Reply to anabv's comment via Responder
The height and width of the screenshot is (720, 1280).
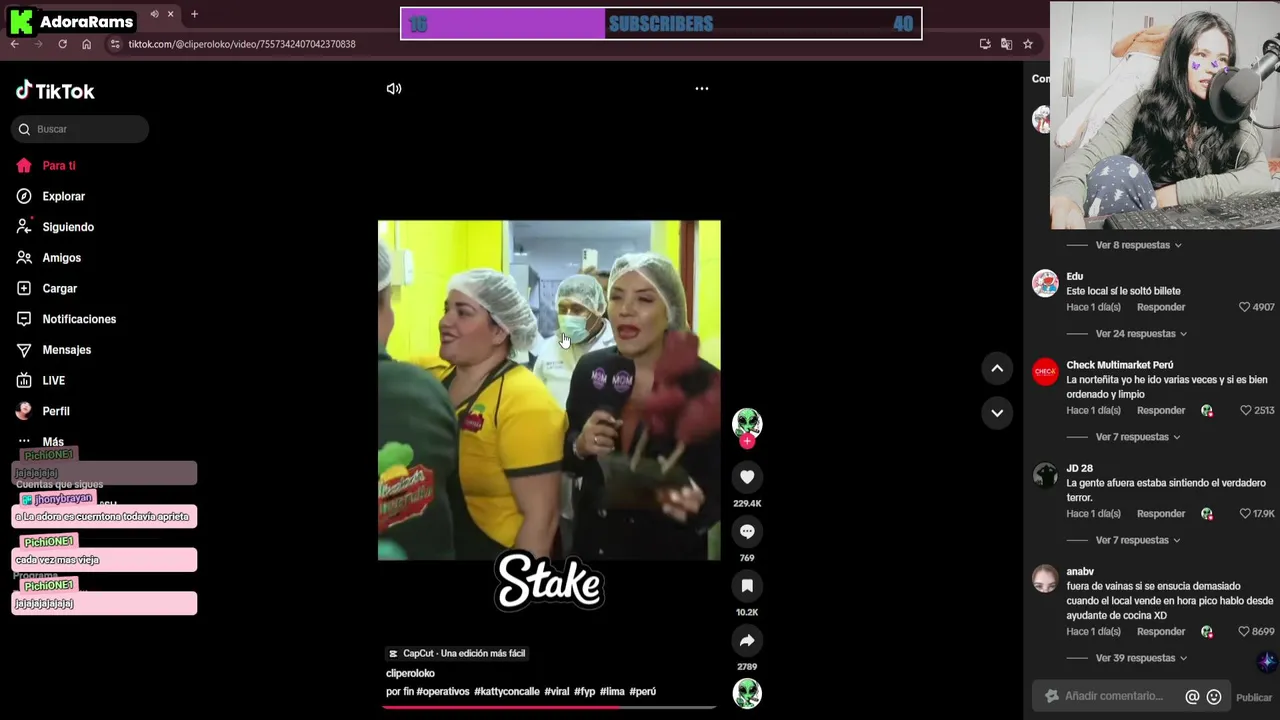point(1161,632)
